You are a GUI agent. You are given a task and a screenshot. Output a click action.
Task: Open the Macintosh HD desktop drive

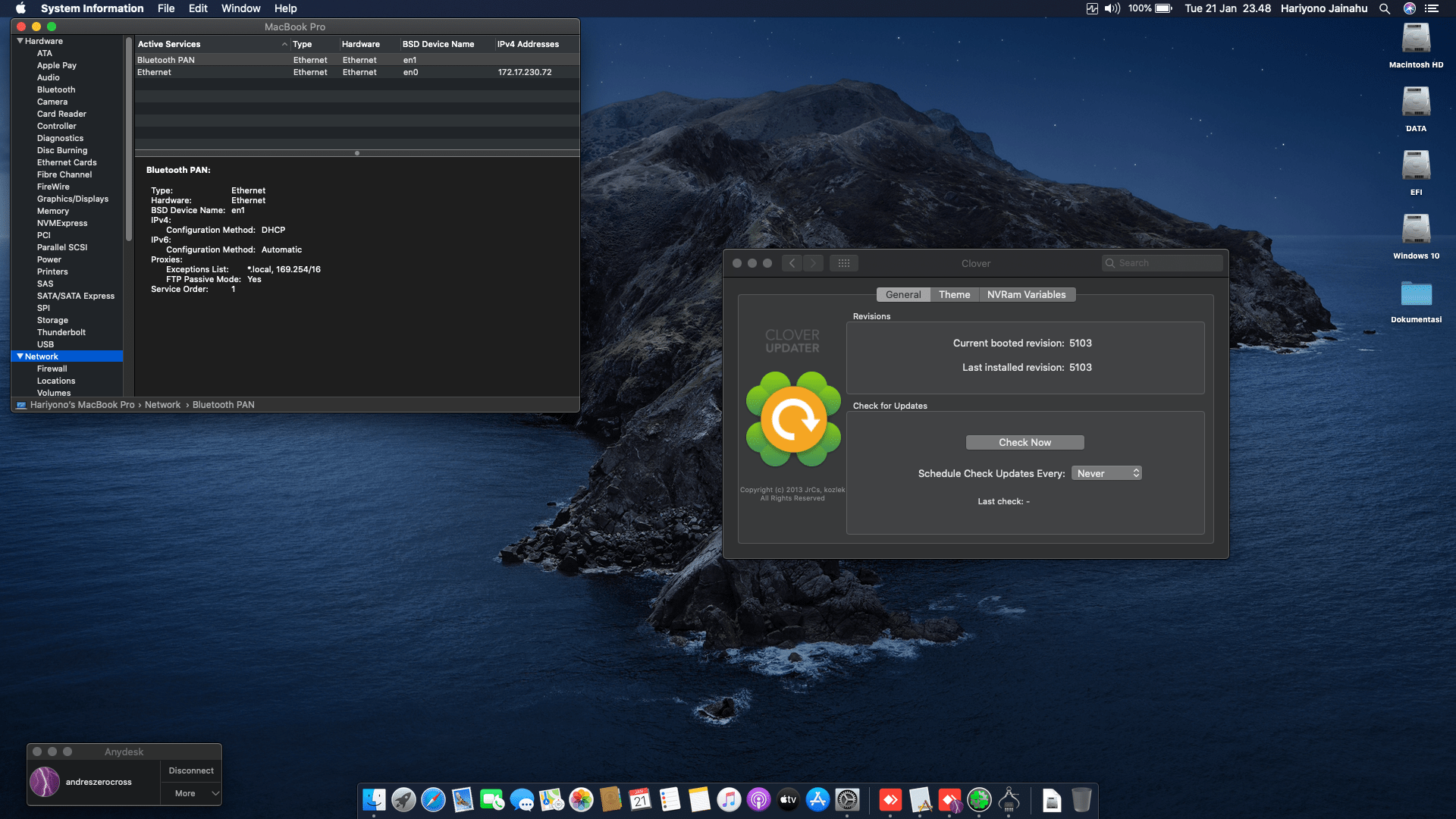[x=1416, y=39]
